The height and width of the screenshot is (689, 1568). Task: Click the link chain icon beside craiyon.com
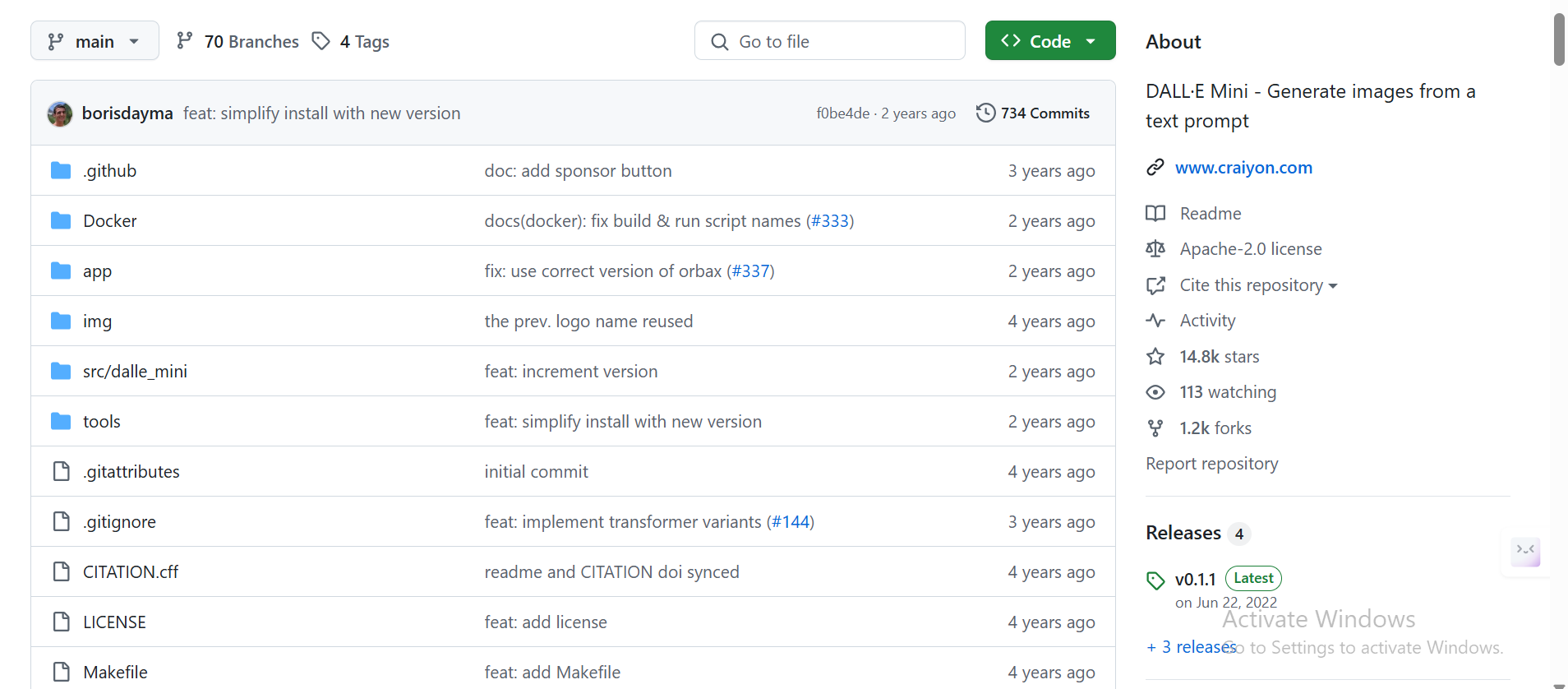pyautogui.click(x=1155, y=167)
